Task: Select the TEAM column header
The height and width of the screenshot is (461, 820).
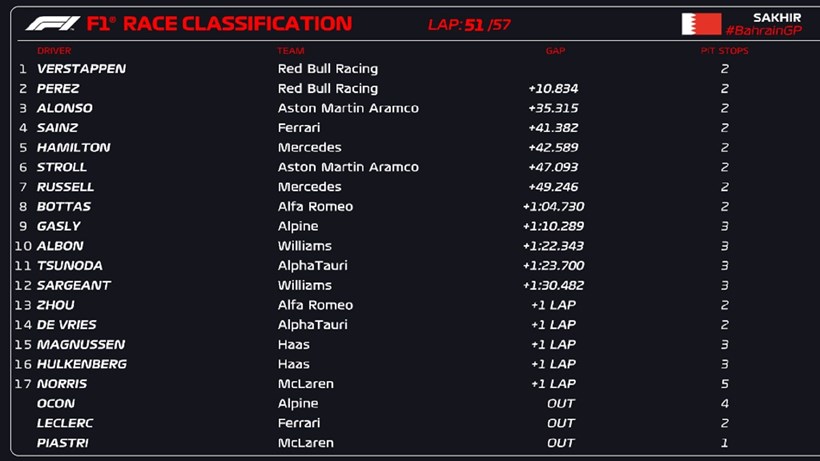Action: (x=291, y=50)
